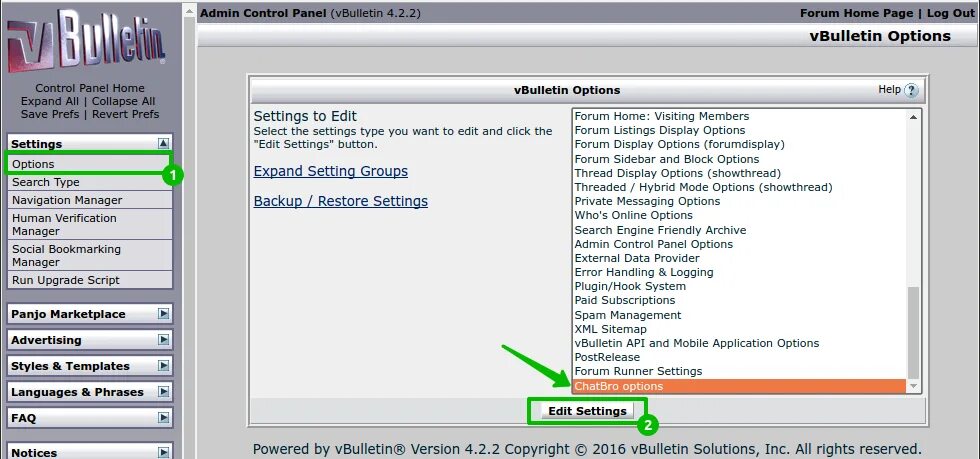Click Expand All link
The height and width of the screenshot is (459, 980).
point(50,101)
